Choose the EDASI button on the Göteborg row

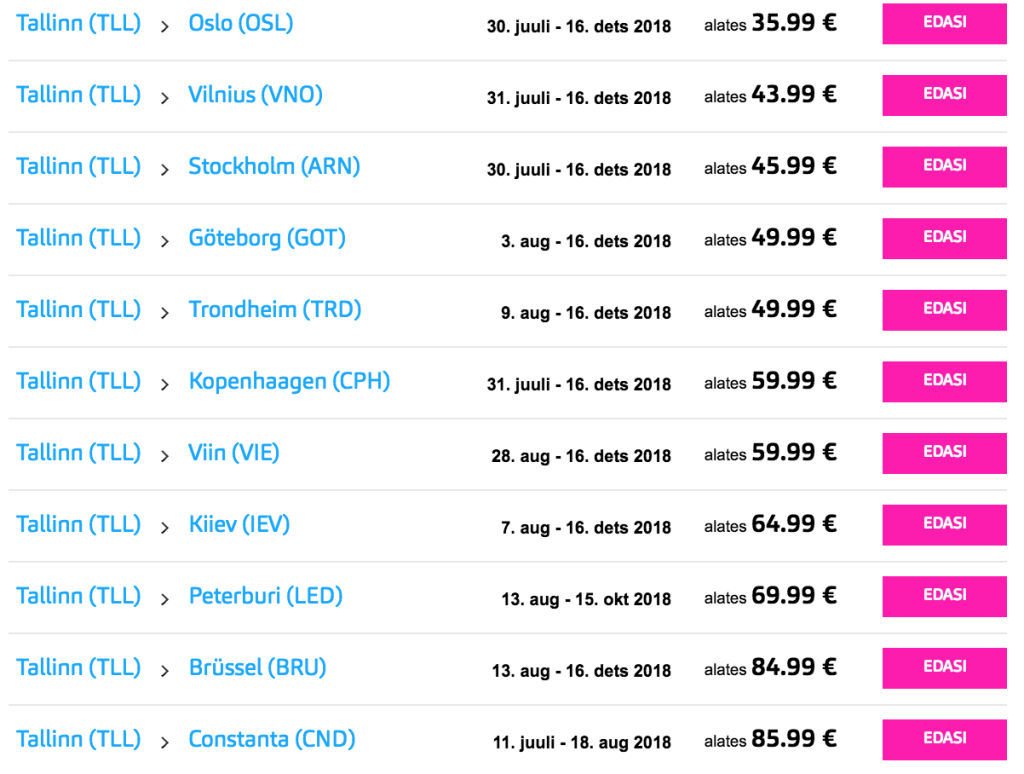click(x=944, y=239)
